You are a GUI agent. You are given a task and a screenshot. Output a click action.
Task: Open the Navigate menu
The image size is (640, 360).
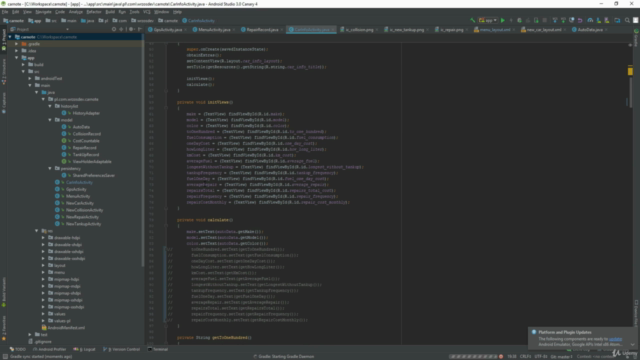[43, 12]
